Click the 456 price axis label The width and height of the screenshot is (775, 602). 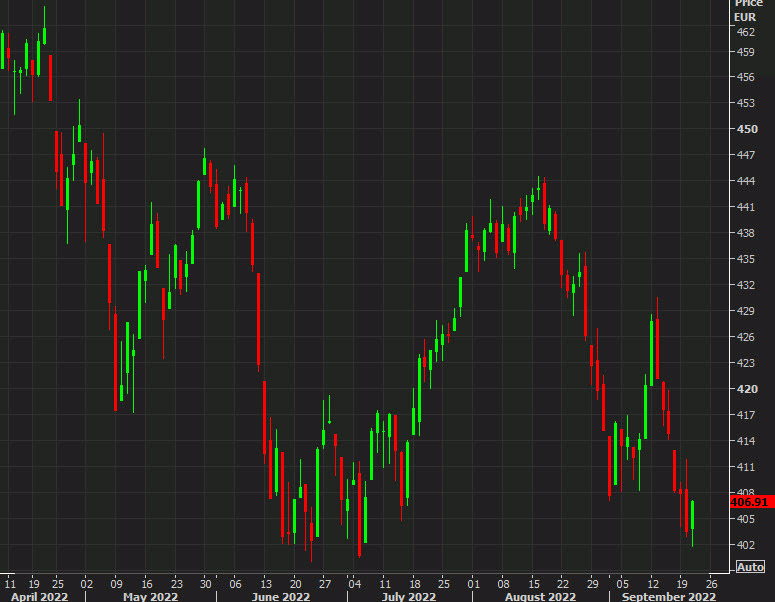point(746,77)
